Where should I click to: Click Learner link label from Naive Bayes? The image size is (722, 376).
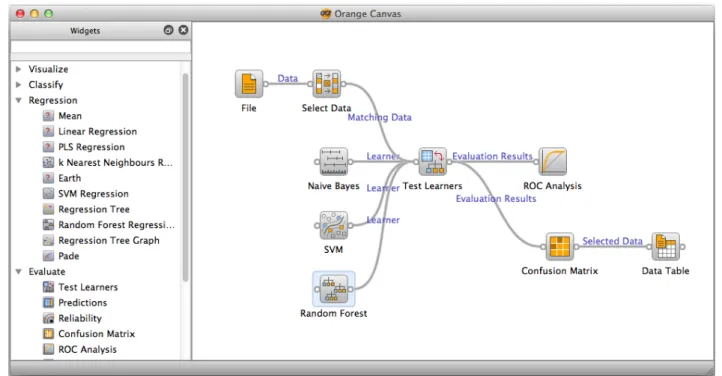coord(383,156)
